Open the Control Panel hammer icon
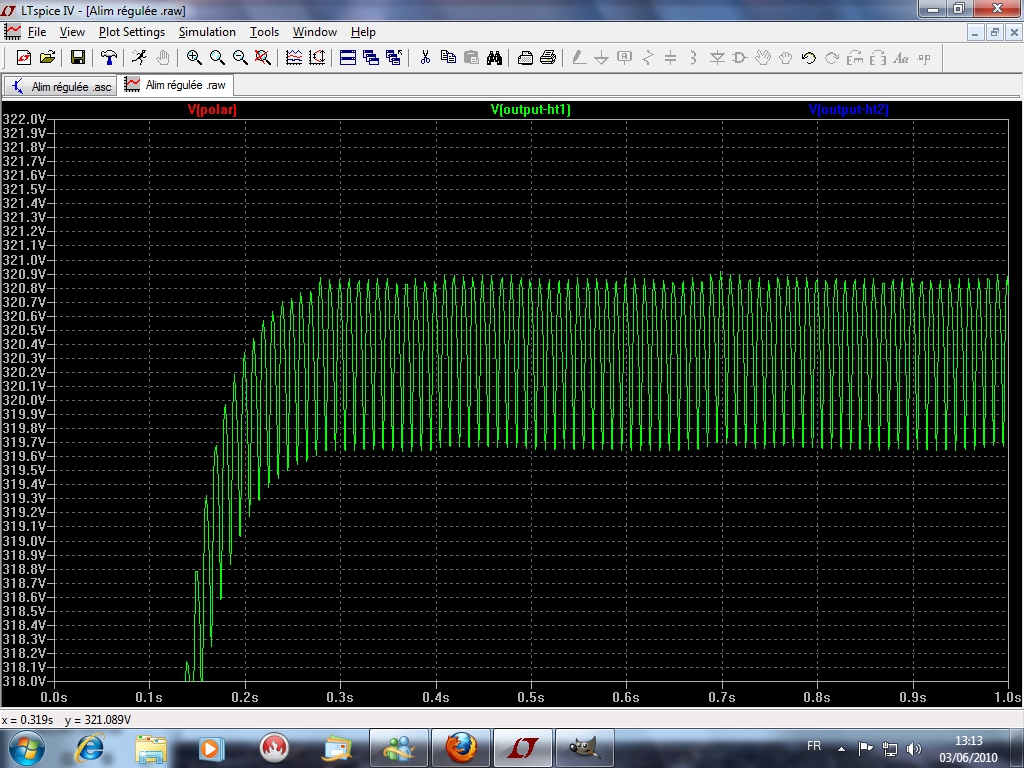Image resolution: width=1024 pixels, height=768 pixels. (108, 58)
